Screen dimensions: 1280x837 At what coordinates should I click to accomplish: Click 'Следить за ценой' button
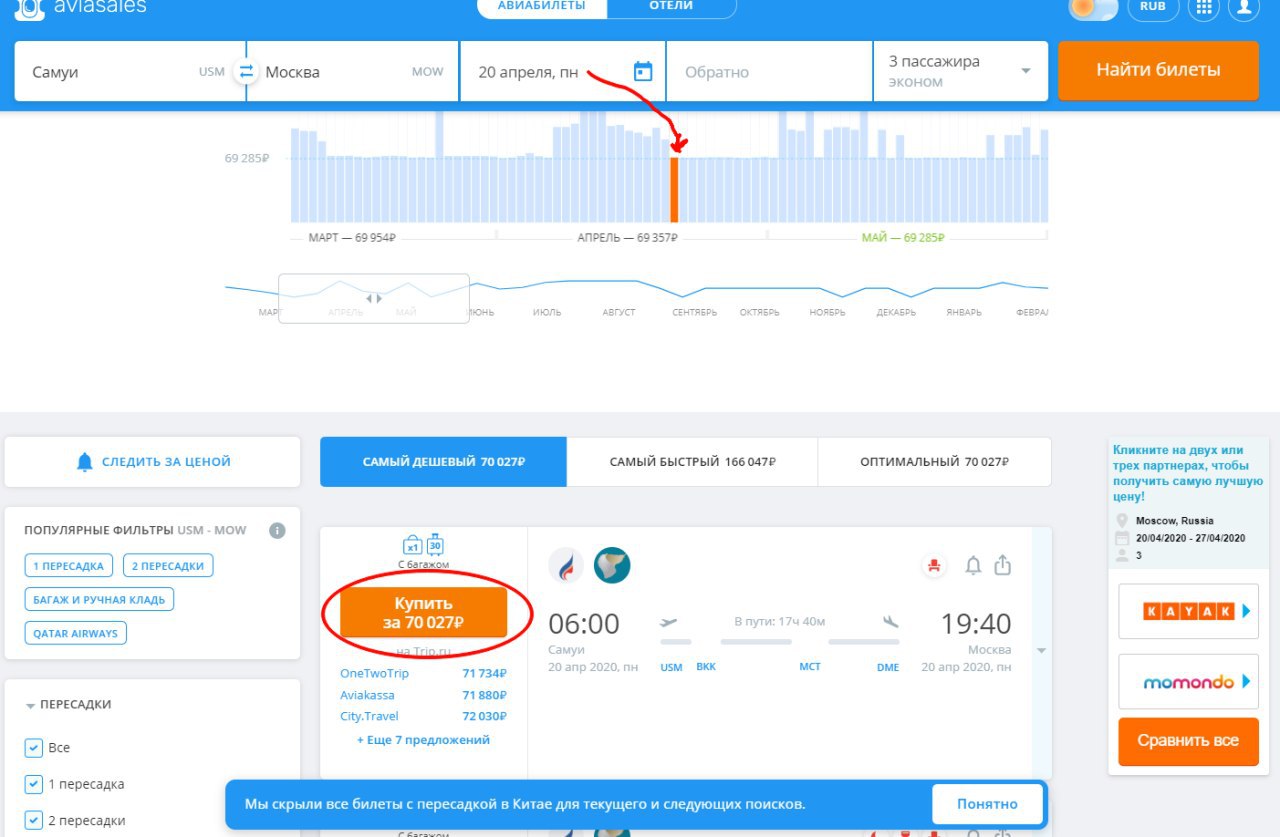[152, 462]
